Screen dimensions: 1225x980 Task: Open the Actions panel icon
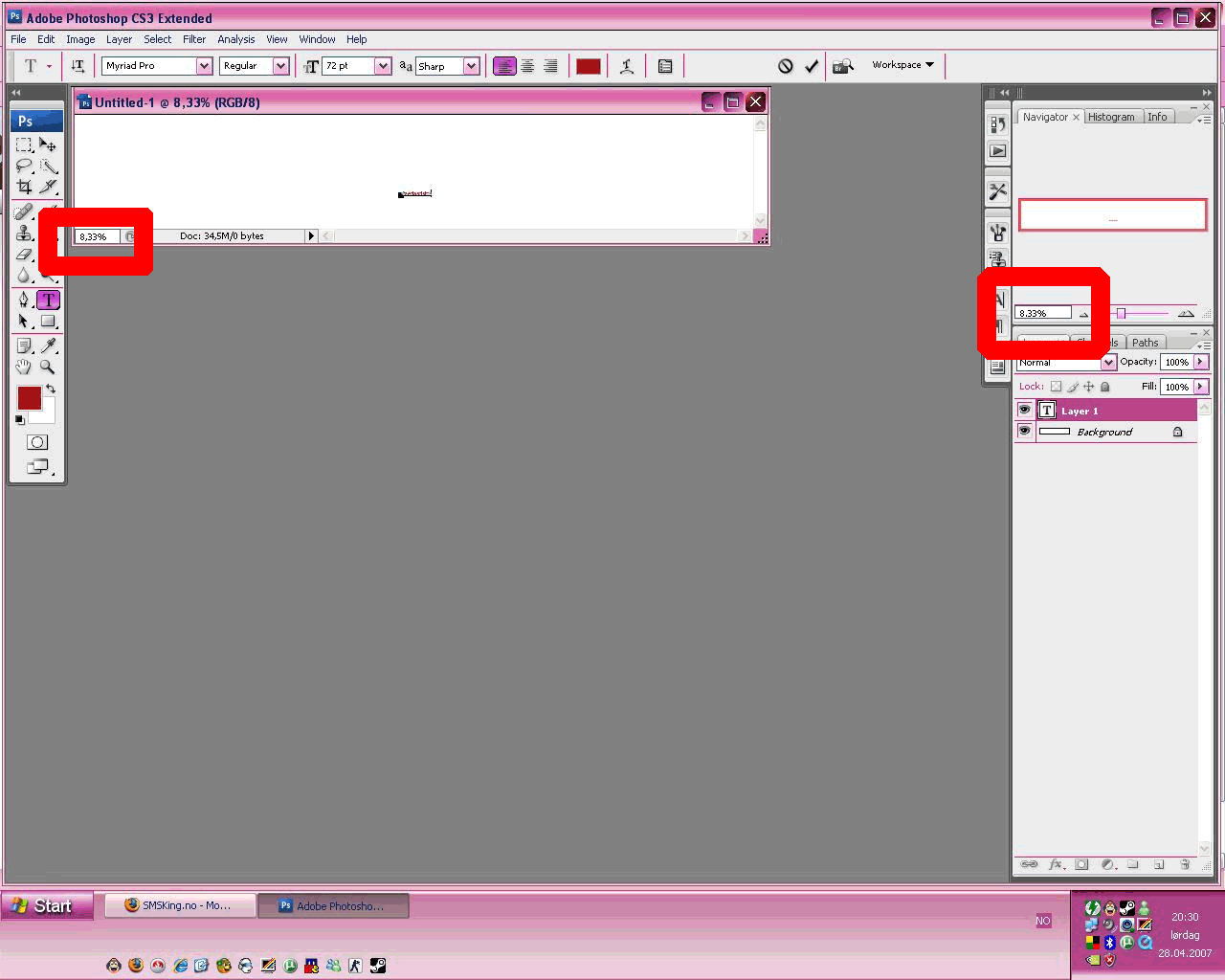click(x=997, y=151)
